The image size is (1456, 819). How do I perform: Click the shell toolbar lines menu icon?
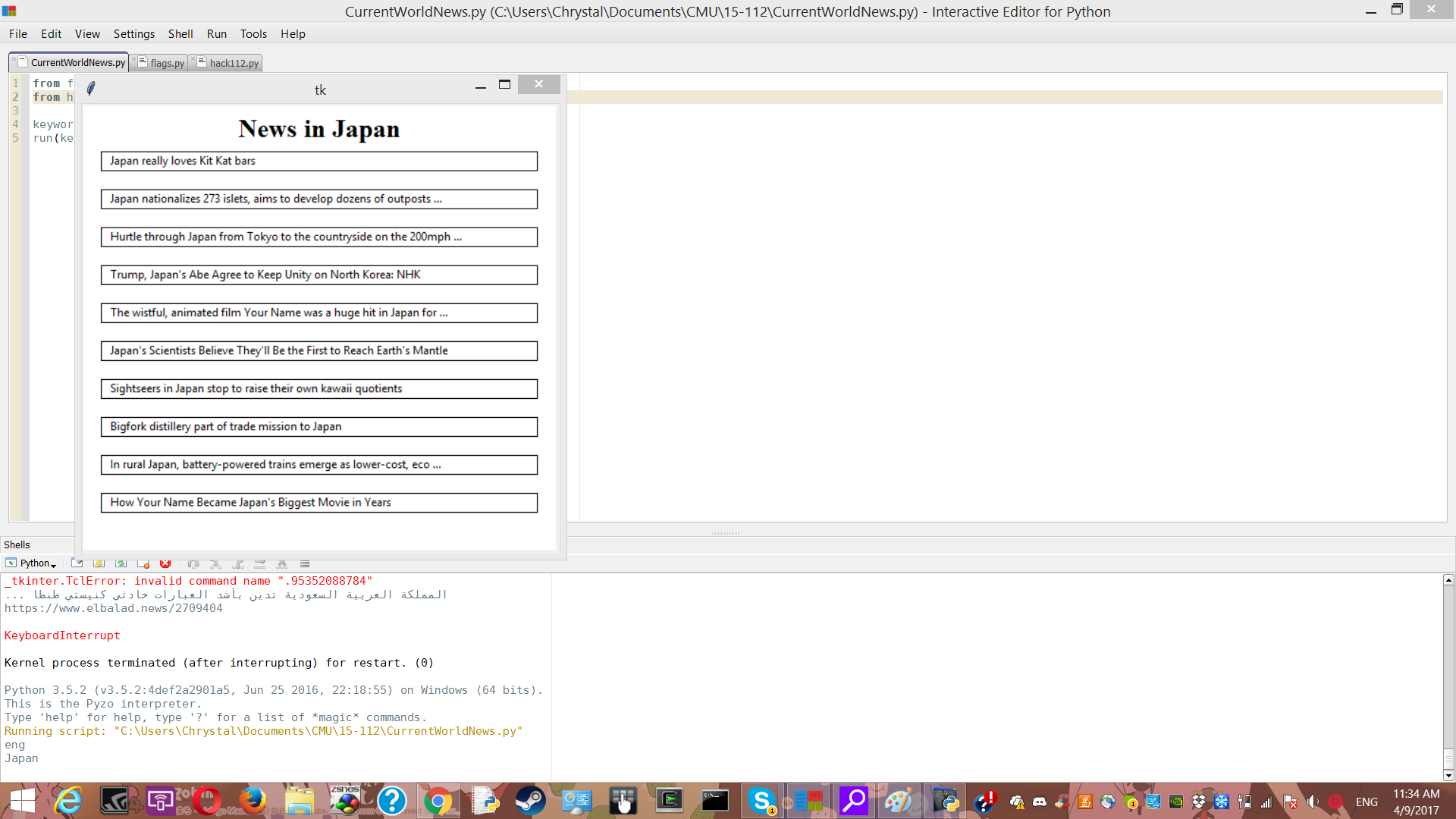(305, 564)
